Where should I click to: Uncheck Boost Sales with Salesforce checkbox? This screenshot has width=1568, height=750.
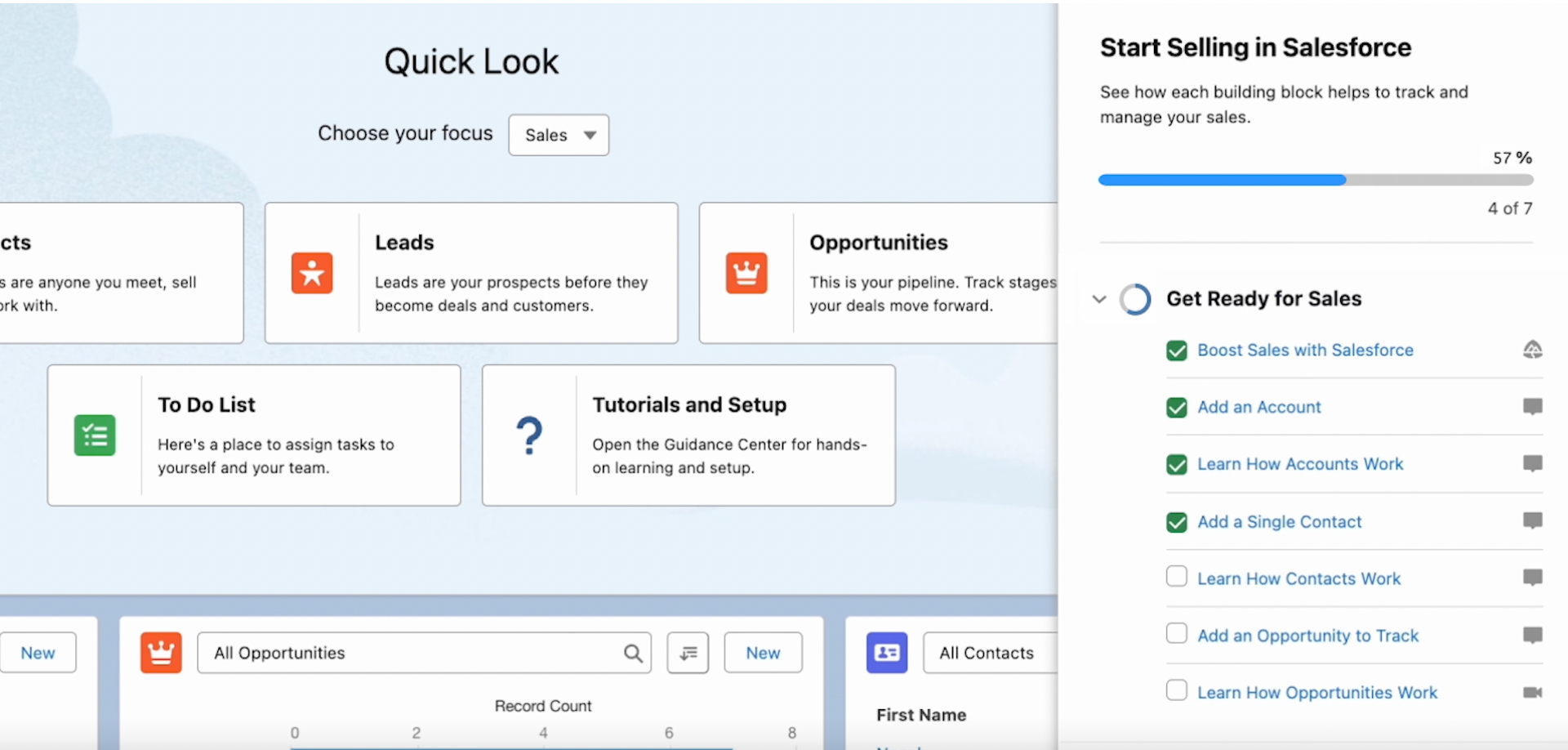coord(1177,350)
